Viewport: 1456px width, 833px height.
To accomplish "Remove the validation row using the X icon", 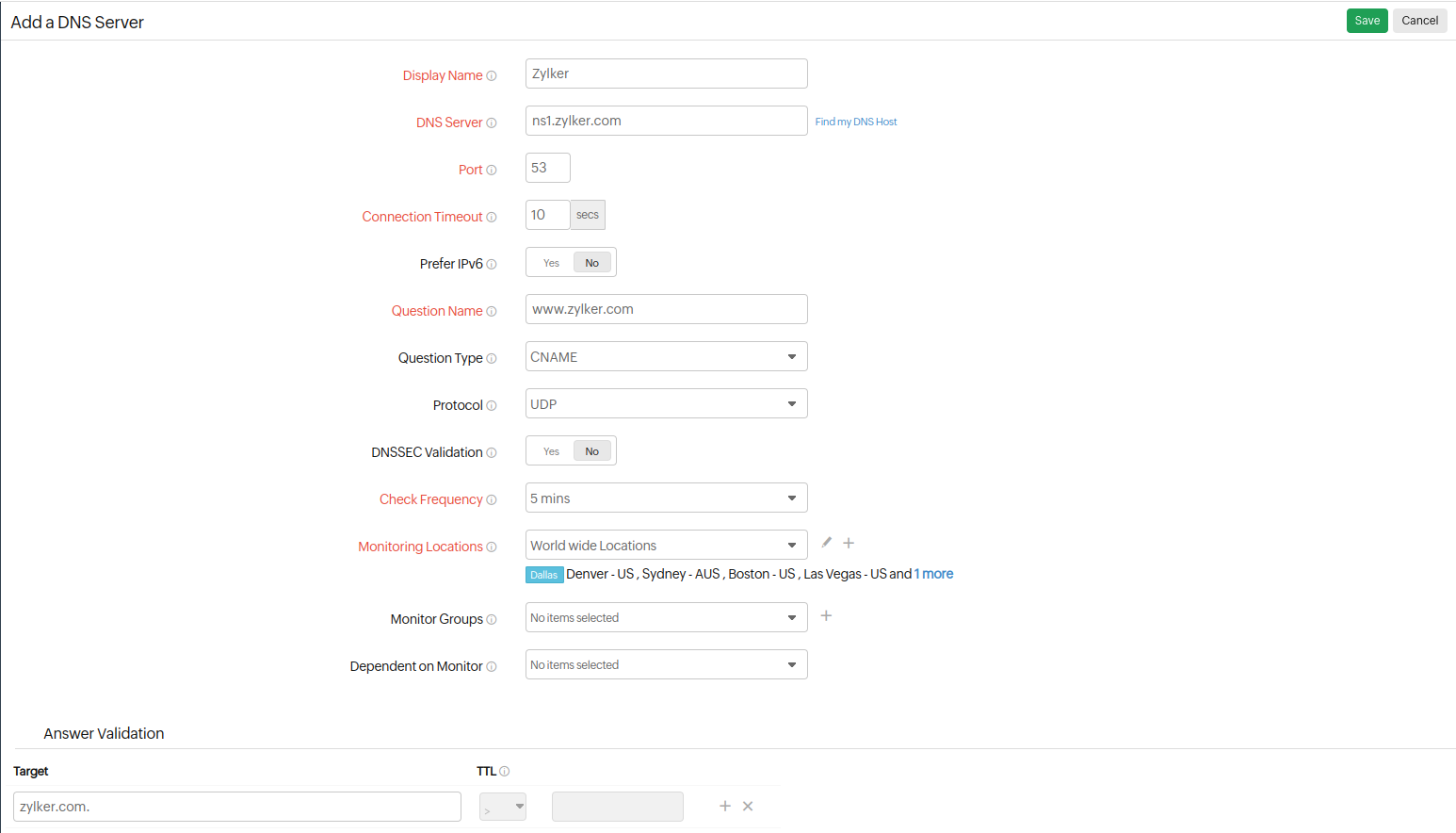I will (748, 806).
